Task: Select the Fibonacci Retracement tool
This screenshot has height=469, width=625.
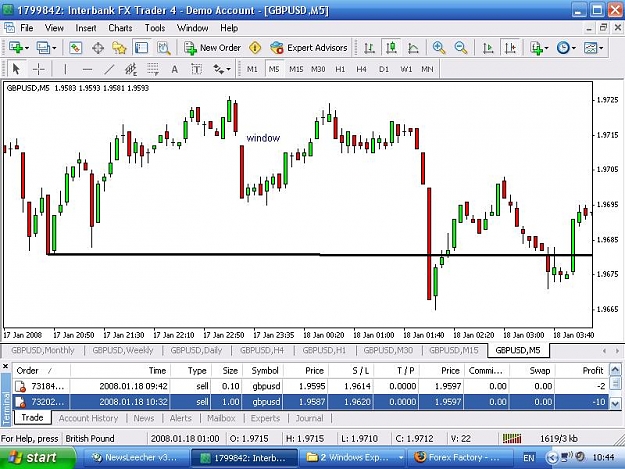Action: click(153, 69)
